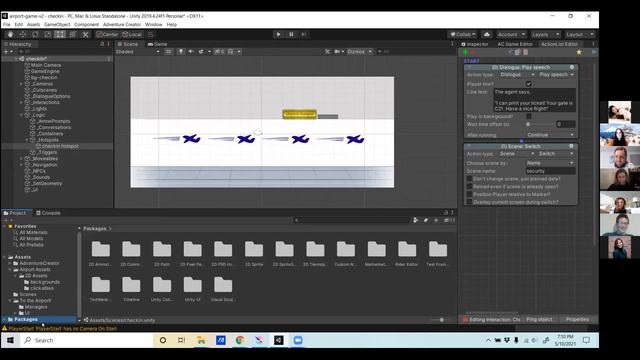Open the After running Continue dropdown
This screenshot has height=360, width=640.
pos(550,135)
